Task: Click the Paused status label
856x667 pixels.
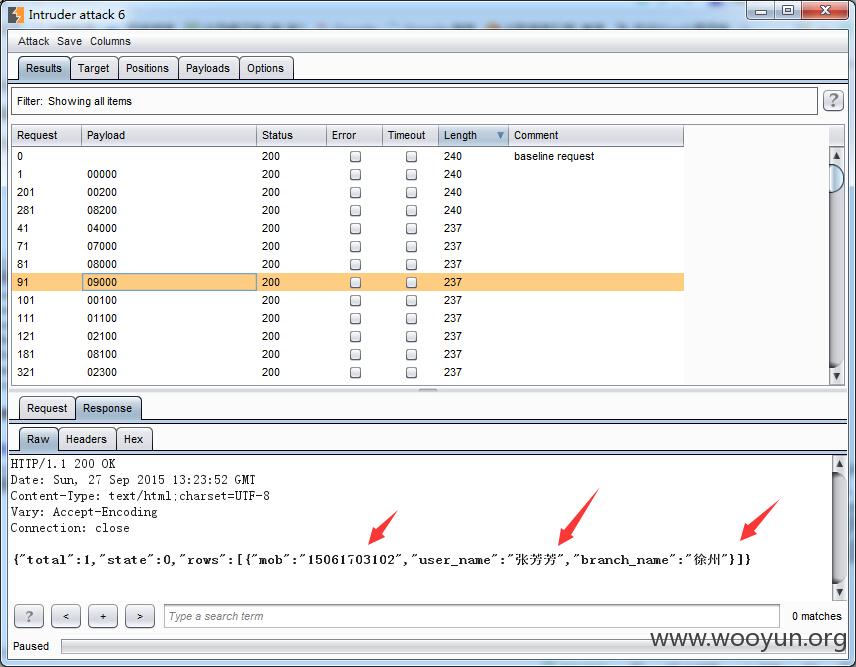Action: point(31,646)
